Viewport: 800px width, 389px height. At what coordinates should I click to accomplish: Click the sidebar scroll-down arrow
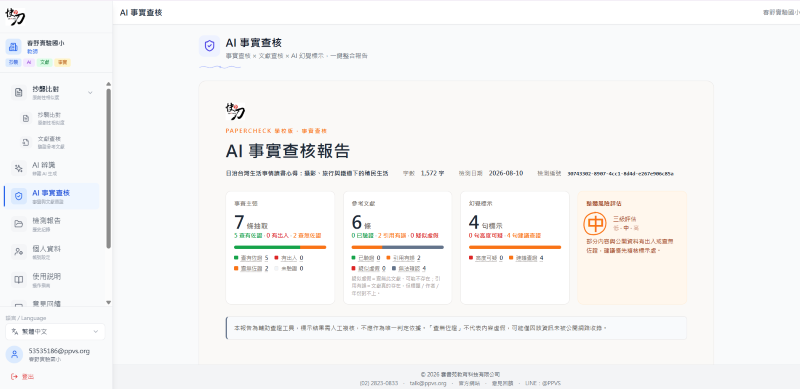click(x=108, y=303)
